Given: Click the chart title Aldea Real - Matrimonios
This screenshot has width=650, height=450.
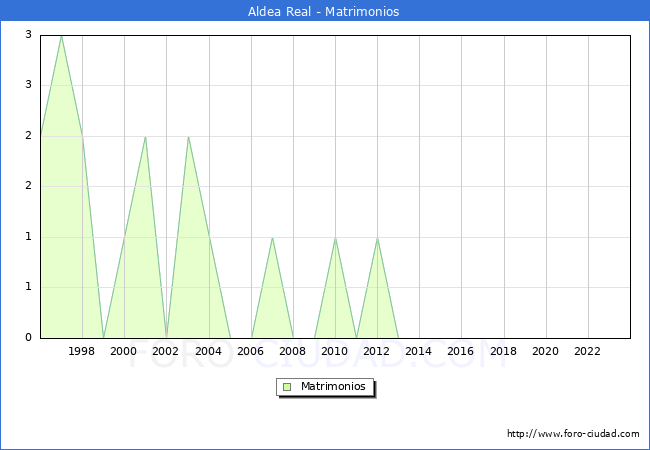Looking at the screenshot, I should (324, 12).
